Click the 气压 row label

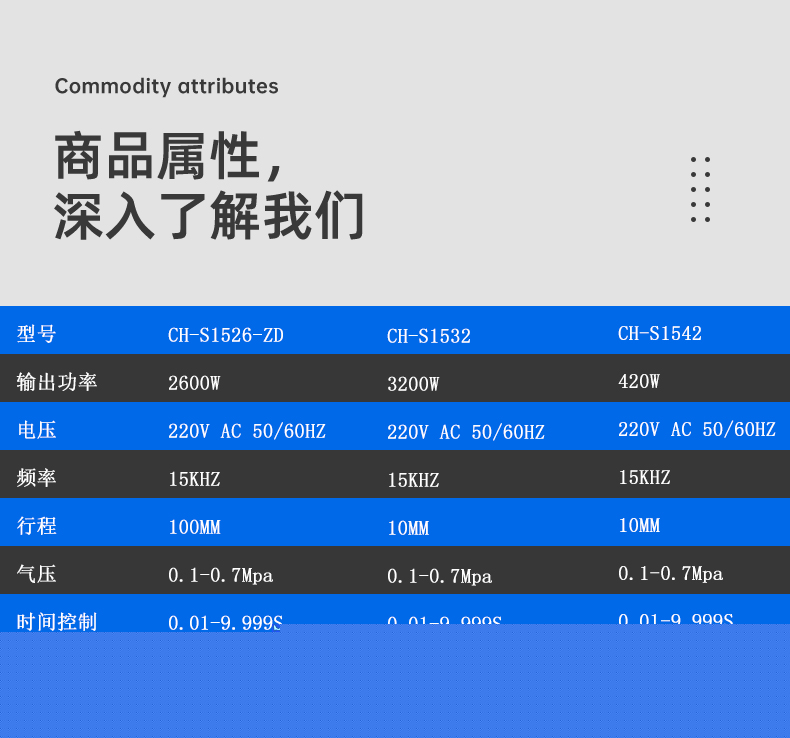pyautogui.click(x=36, y=574)
